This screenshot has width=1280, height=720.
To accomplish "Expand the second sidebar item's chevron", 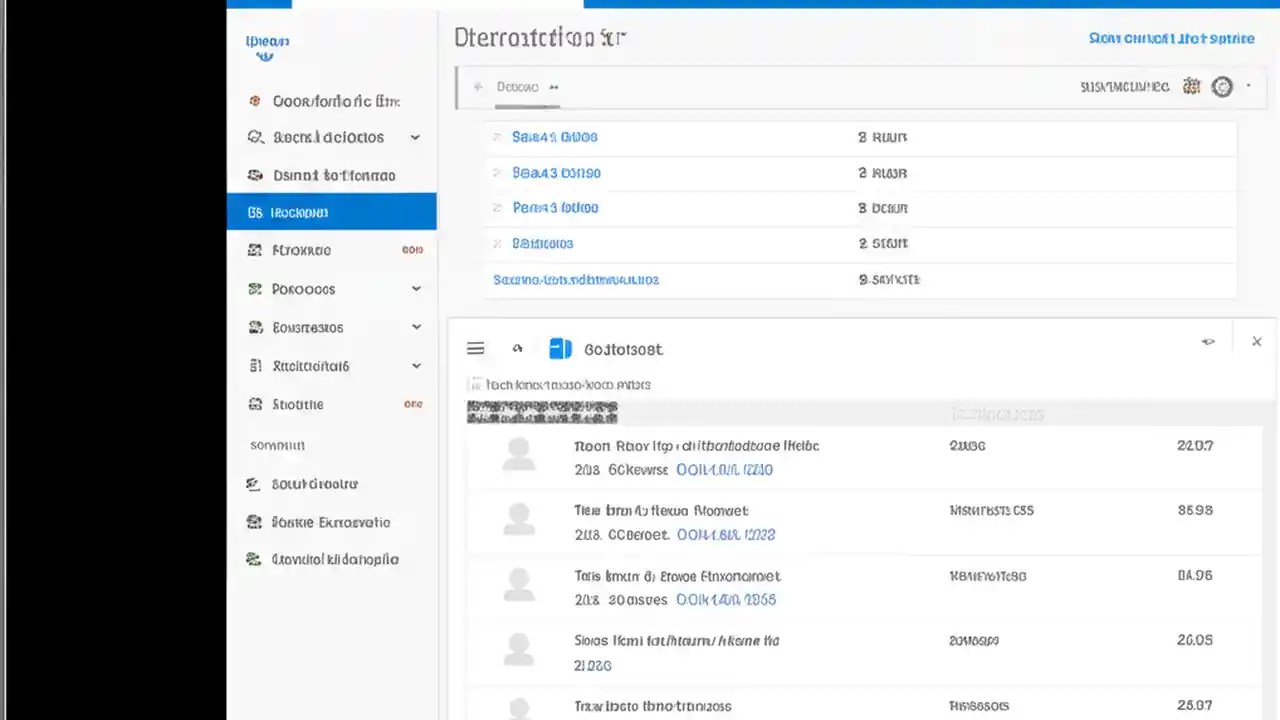I will point(415,137).
